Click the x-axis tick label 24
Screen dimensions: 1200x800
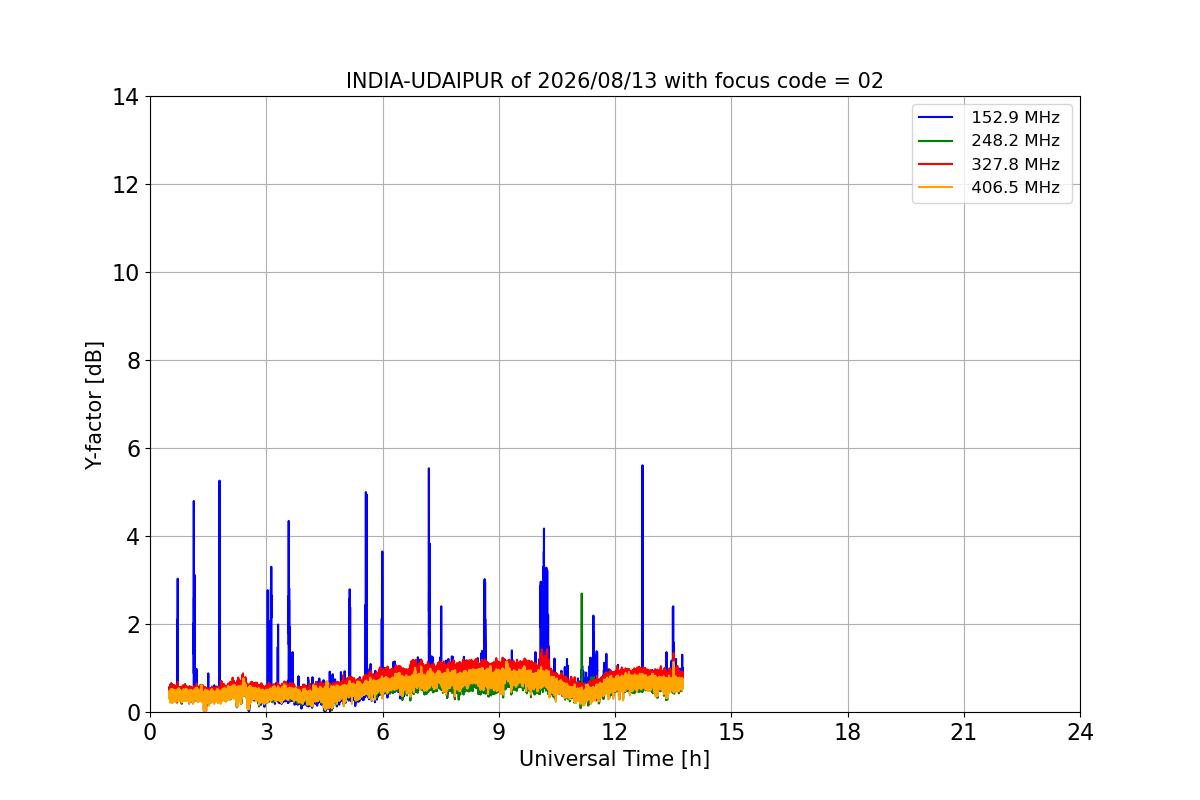[x=1080, y=732]
